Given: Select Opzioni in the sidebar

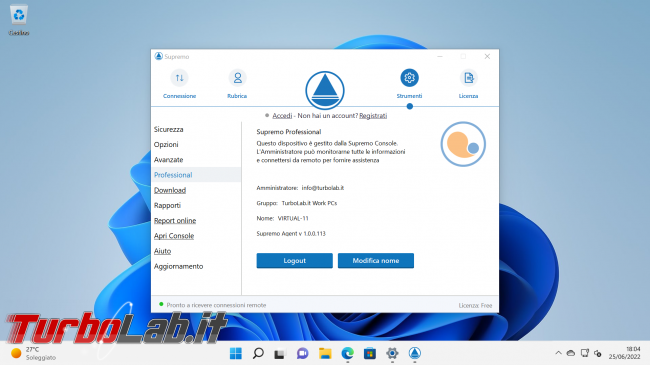Looking at the screenshot, I should 166,144.
